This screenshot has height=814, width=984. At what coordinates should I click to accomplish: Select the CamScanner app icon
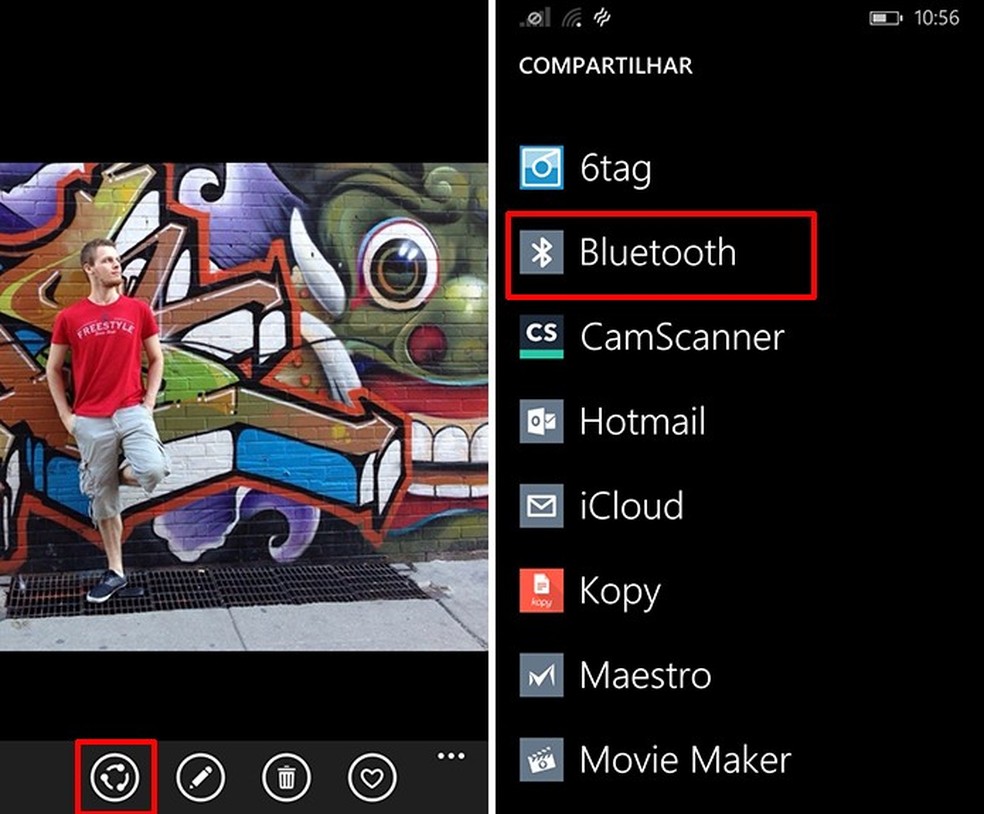pyautogui.click(x=541, y=337)
